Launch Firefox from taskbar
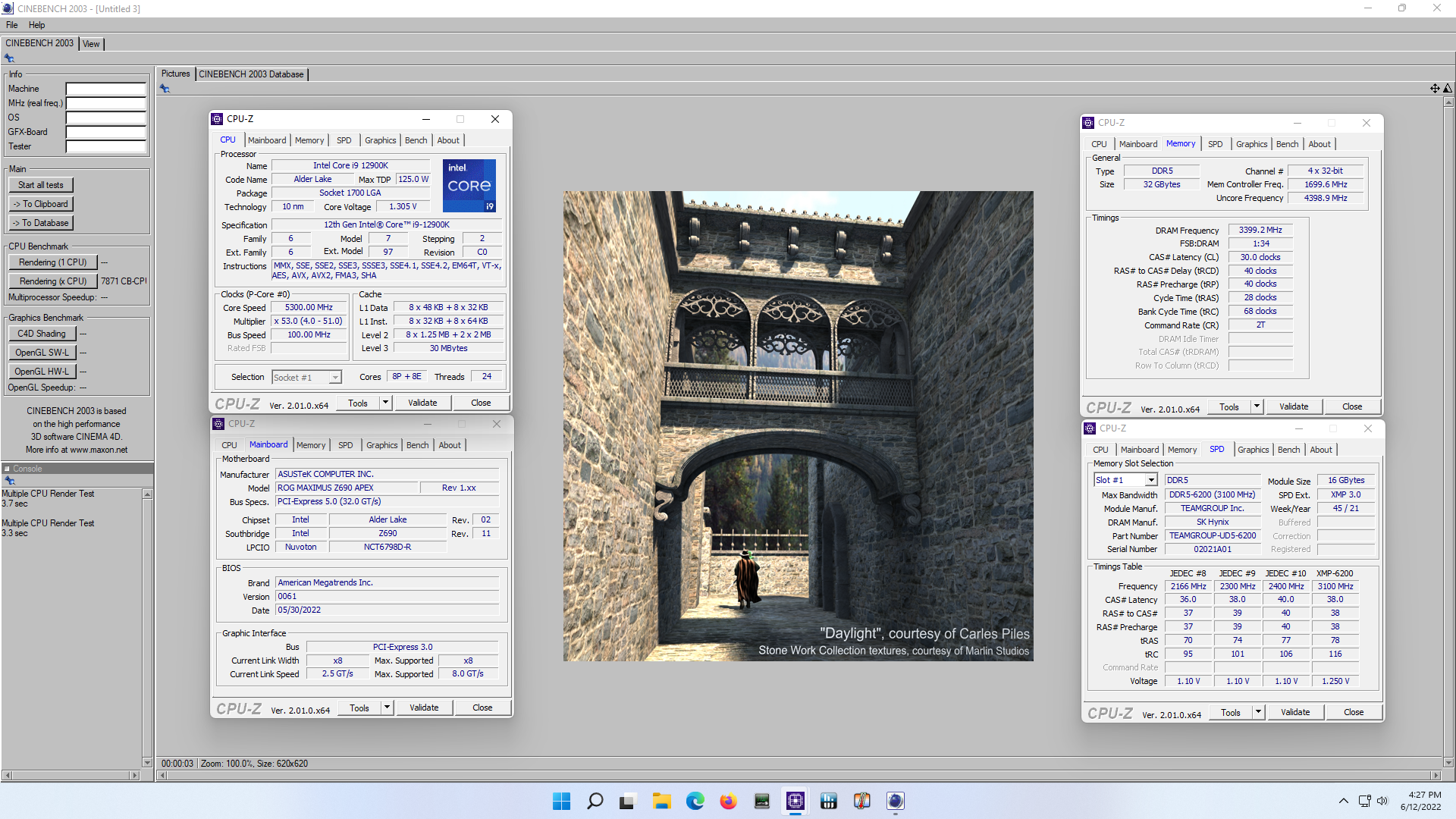This screenshot has height=819, width=1456. click(728, 801)
